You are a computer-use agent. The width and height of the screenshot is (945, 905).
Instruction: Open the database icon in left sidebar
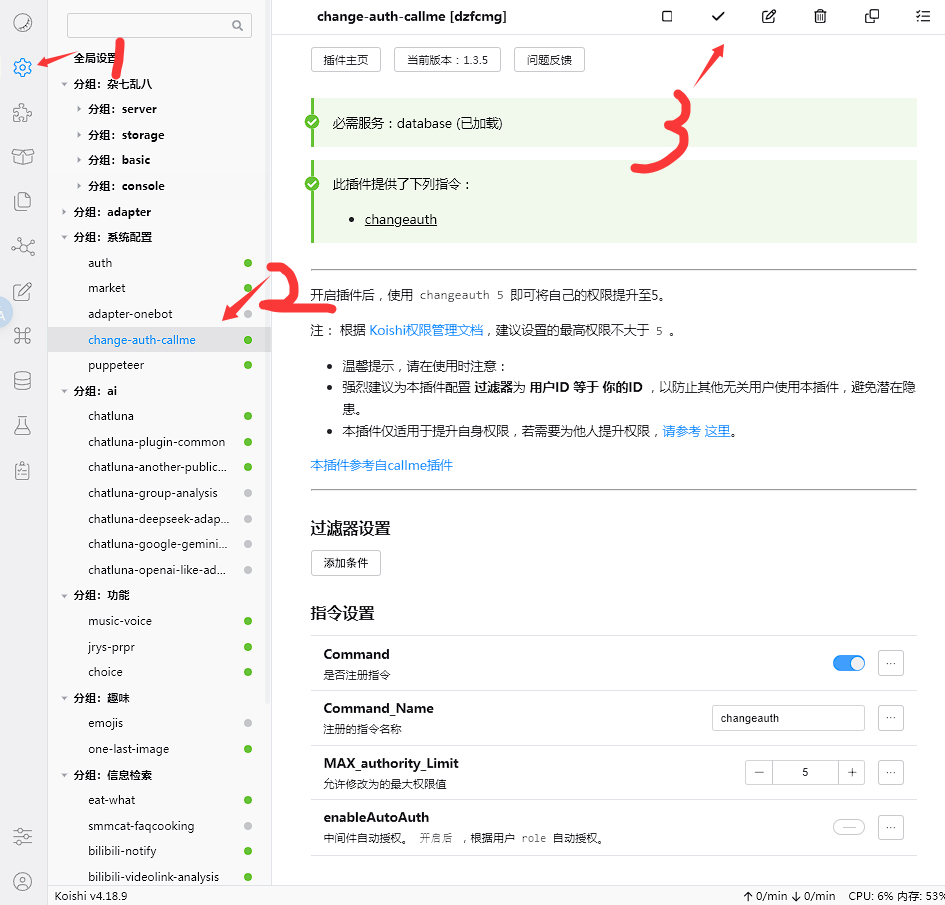22,381
